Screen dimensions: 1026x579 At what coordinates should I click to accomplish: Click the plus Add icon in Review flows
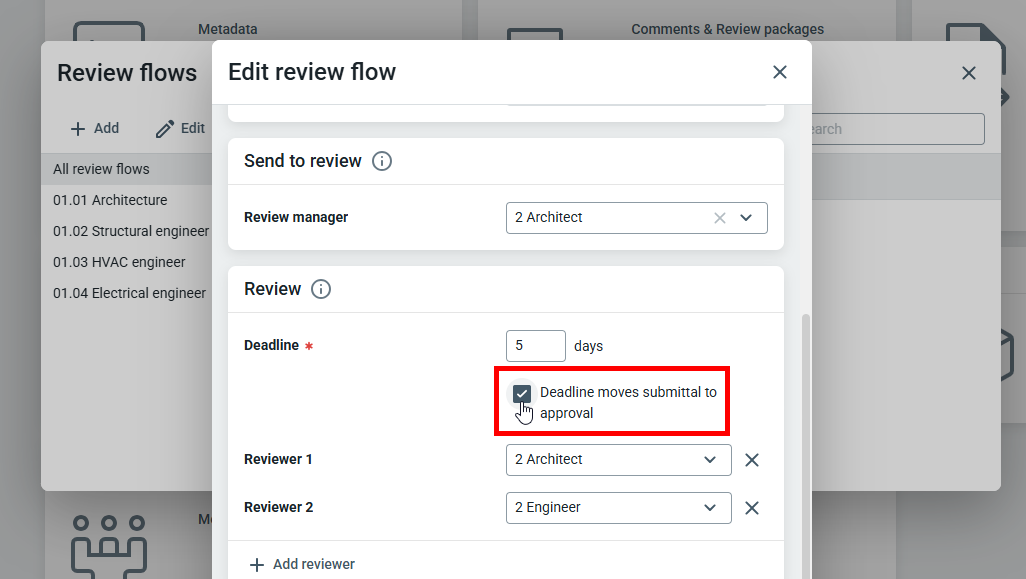[78, 129]
